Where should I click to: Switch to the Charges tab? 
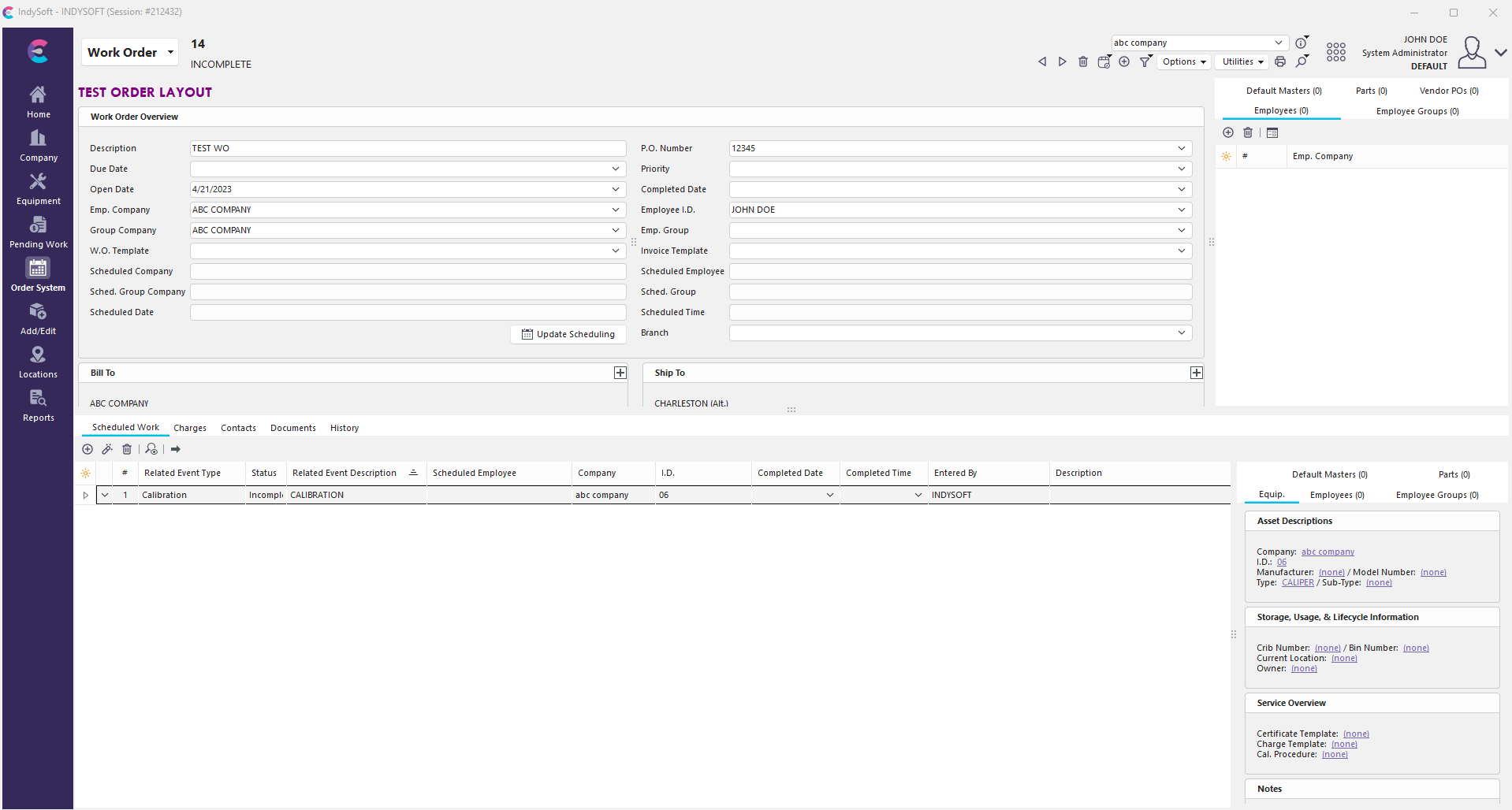tap(190, 428)
